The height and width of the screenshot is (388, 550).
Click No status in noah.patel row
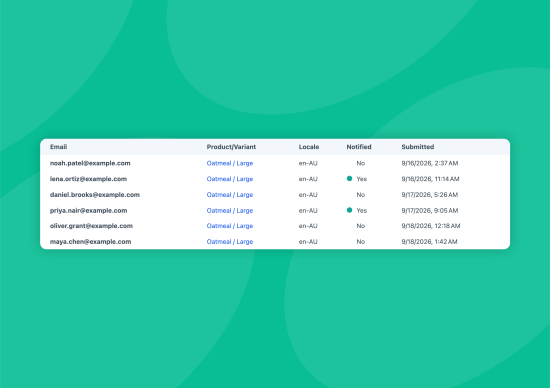[361, 163]
